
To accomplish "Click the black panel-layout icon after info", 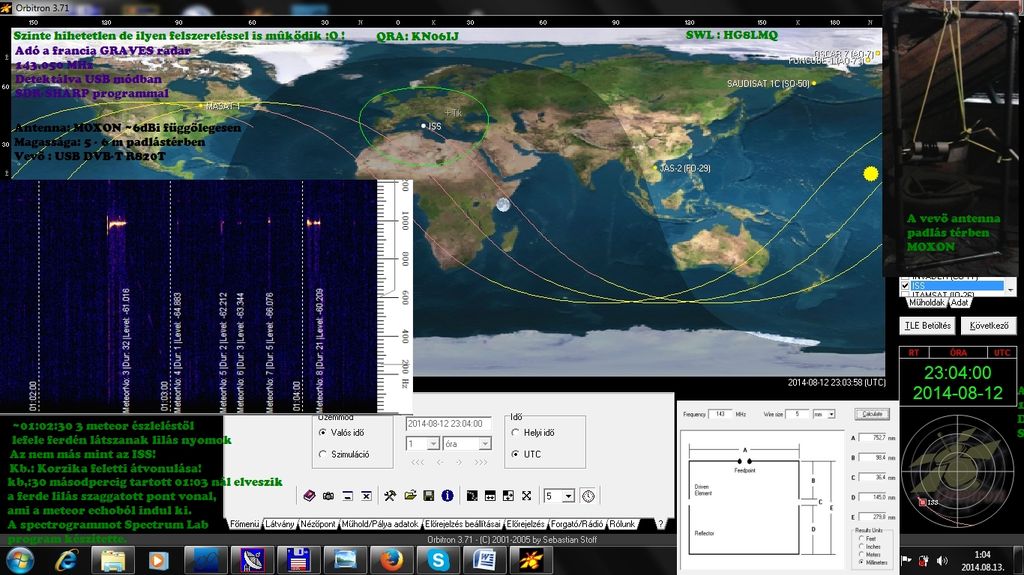I will pos(472,496).
